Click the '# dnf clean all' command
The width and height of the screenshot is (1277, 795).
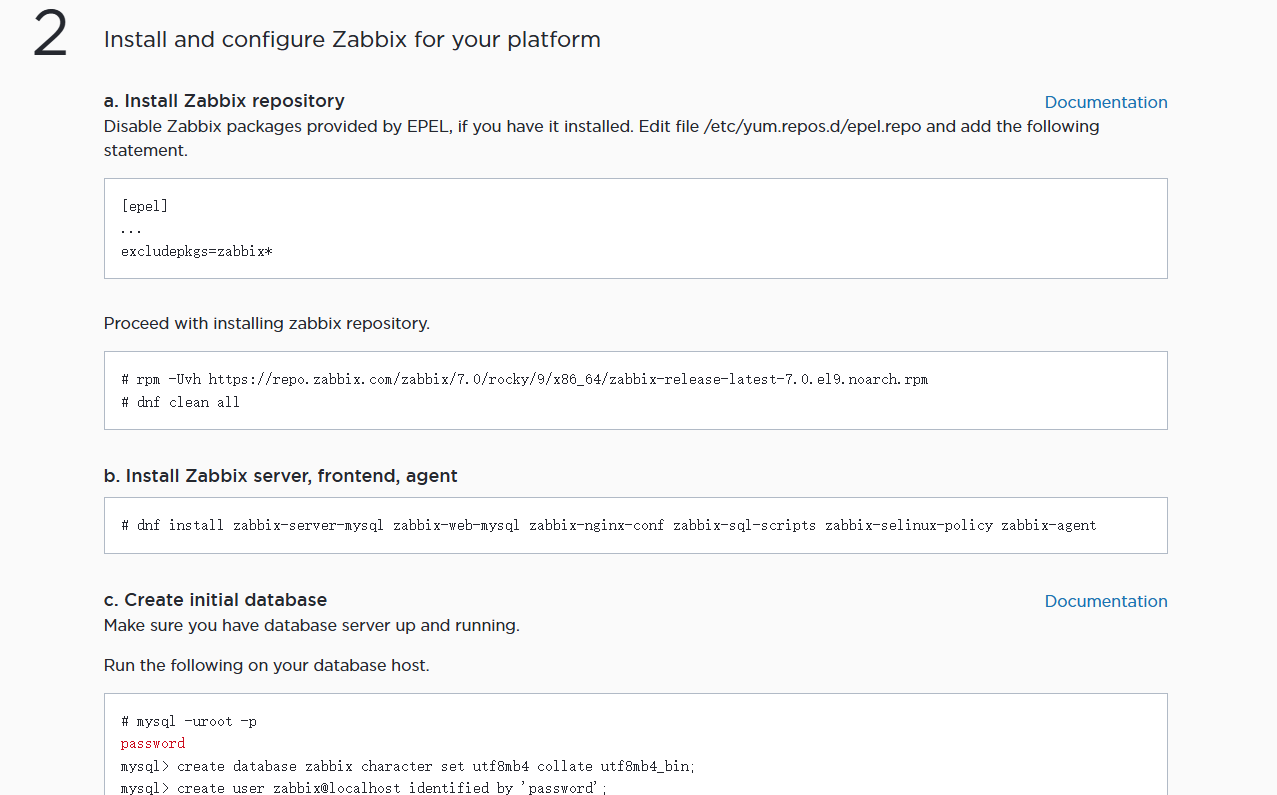click(181, 402)
